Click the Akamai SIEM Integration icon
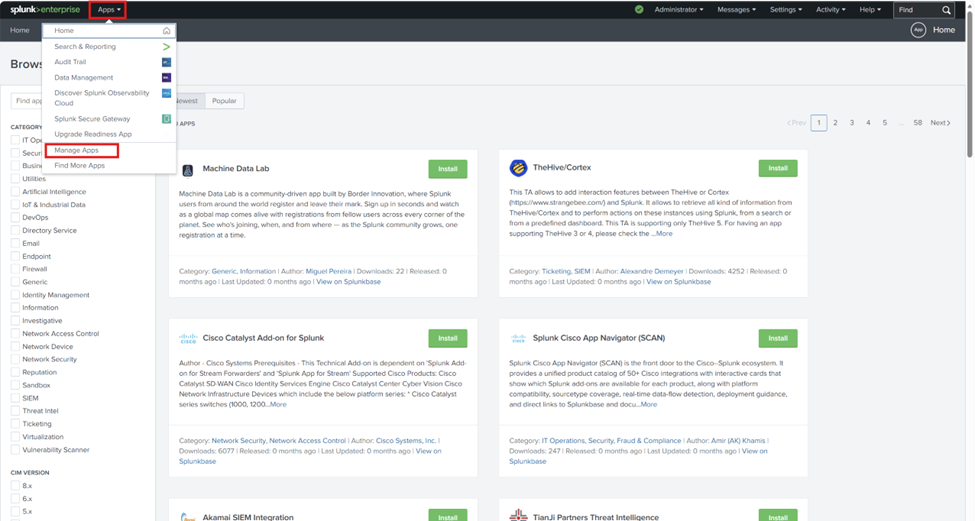 [188, 517]
